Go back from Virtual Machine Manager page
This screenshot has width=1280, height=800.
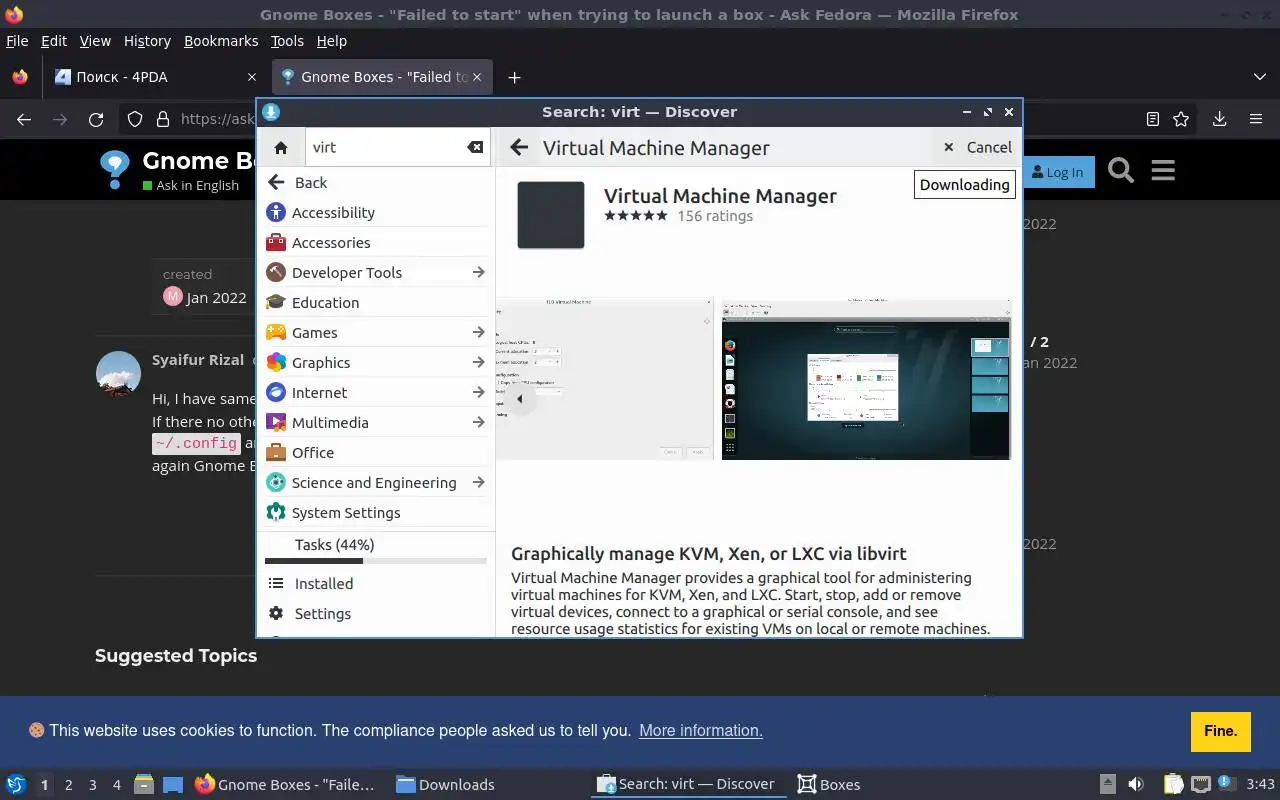point(518,147)
